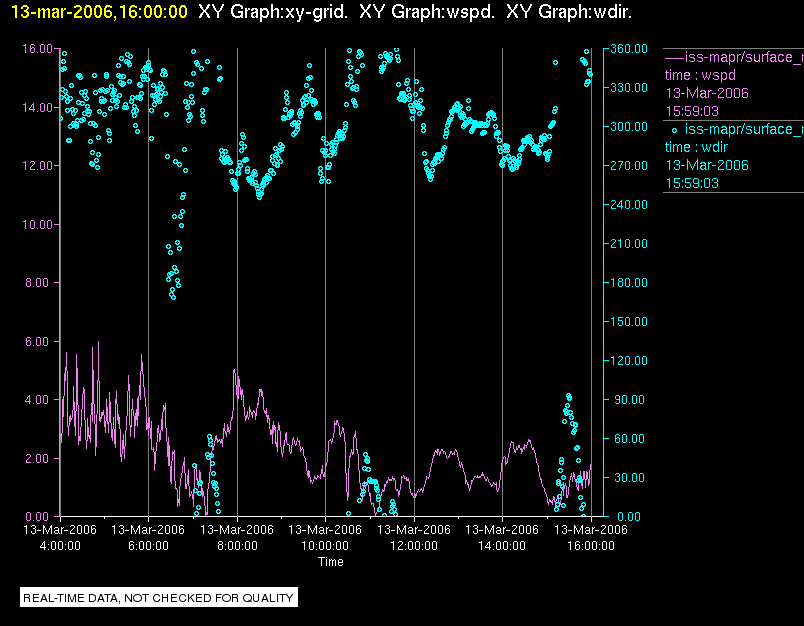Click the cyan 13-Mar-2006 legend date
The height and width of the screenshot is (626, 804).
(707, 165)
